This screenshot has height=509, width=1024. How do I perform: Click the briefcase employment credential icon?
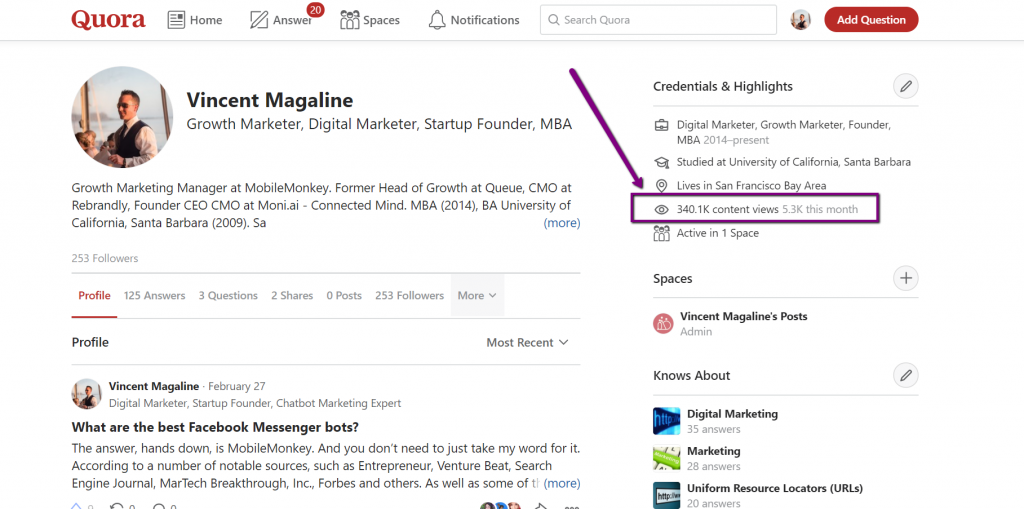[662, 125]
